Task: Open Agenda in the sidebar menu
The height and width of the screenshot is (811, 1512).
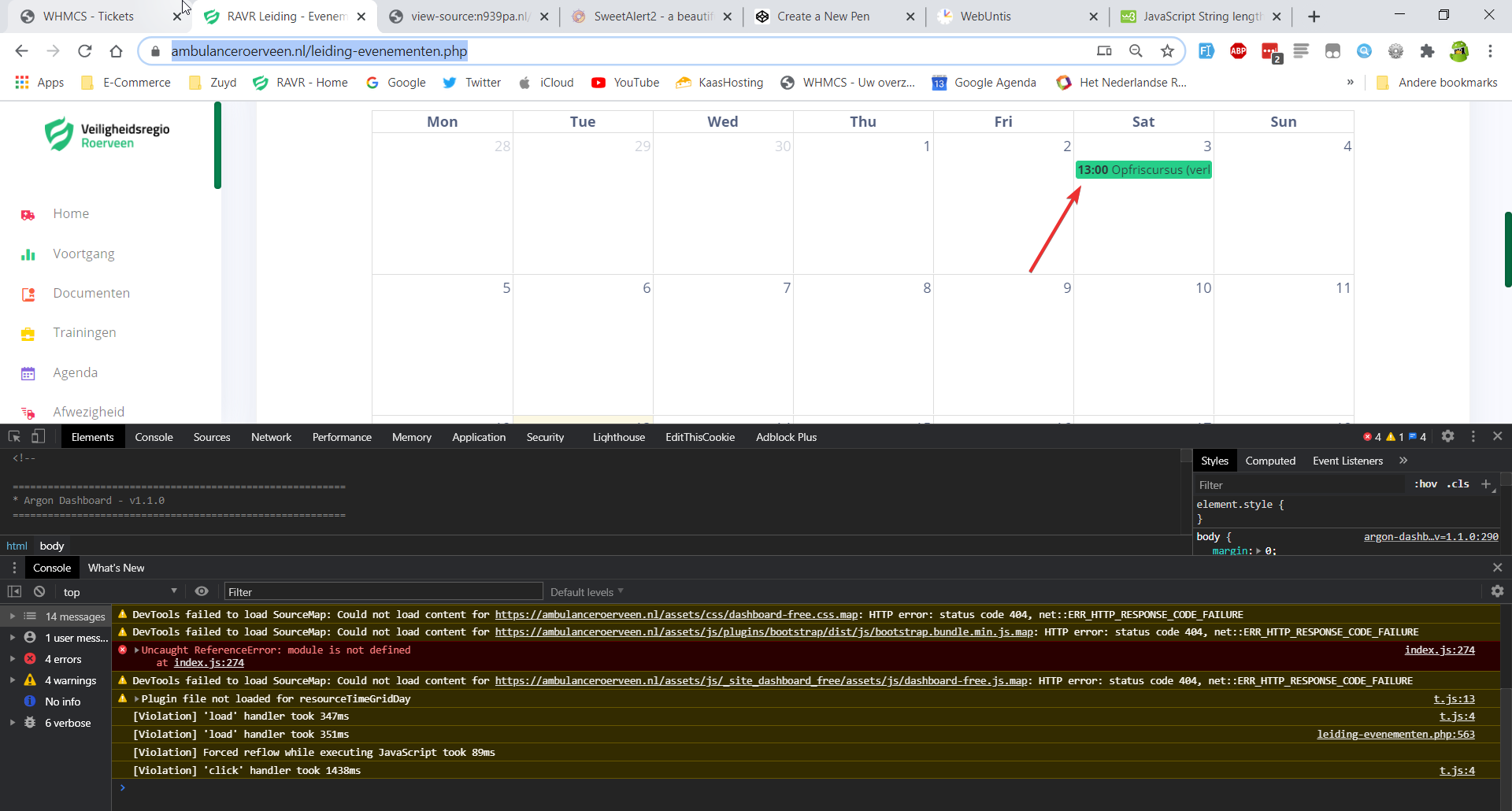Action: (x=76, y=372)
